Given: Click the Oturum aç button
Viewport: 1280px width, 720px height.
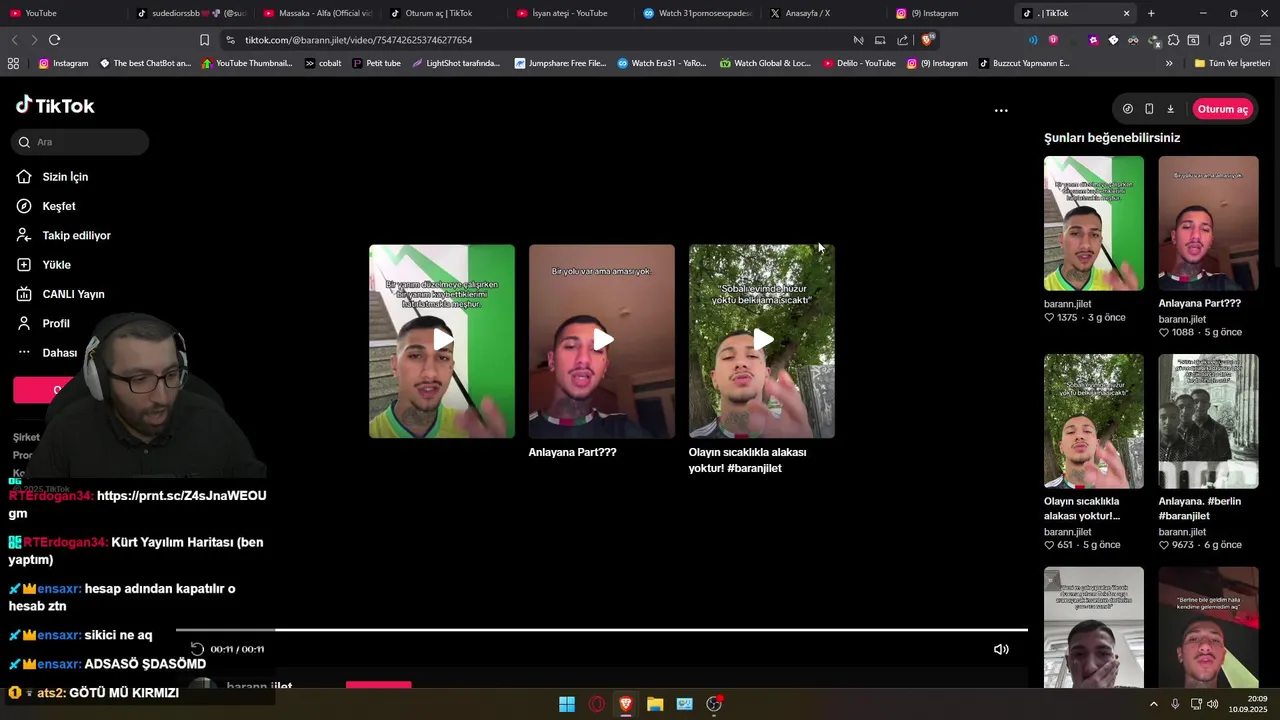Looking at the screenshot, I should click(x=1222, y=109).
